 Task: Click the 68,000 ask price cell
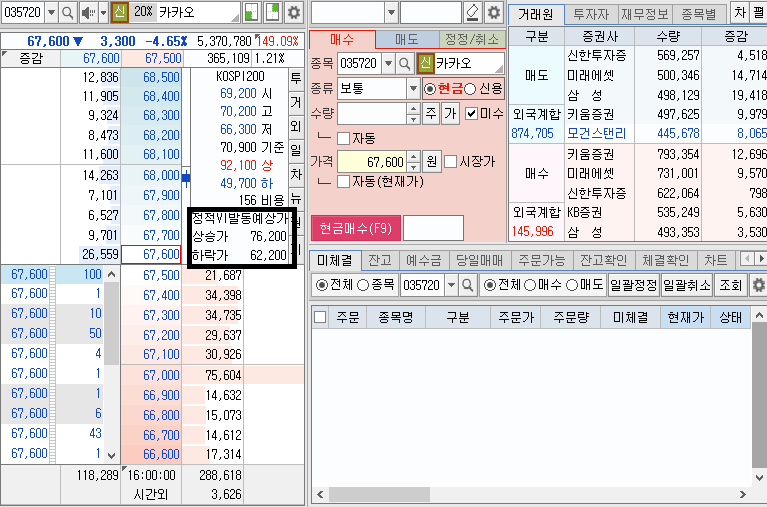151,175
